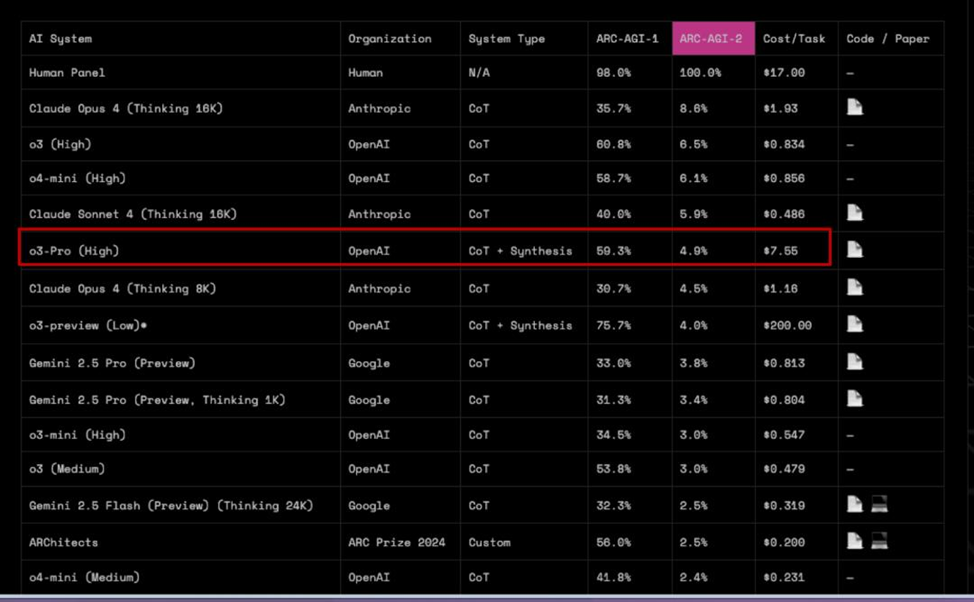
Task: Open code laptop icon in ARChitects row
Action: click(x=879, y=541)
